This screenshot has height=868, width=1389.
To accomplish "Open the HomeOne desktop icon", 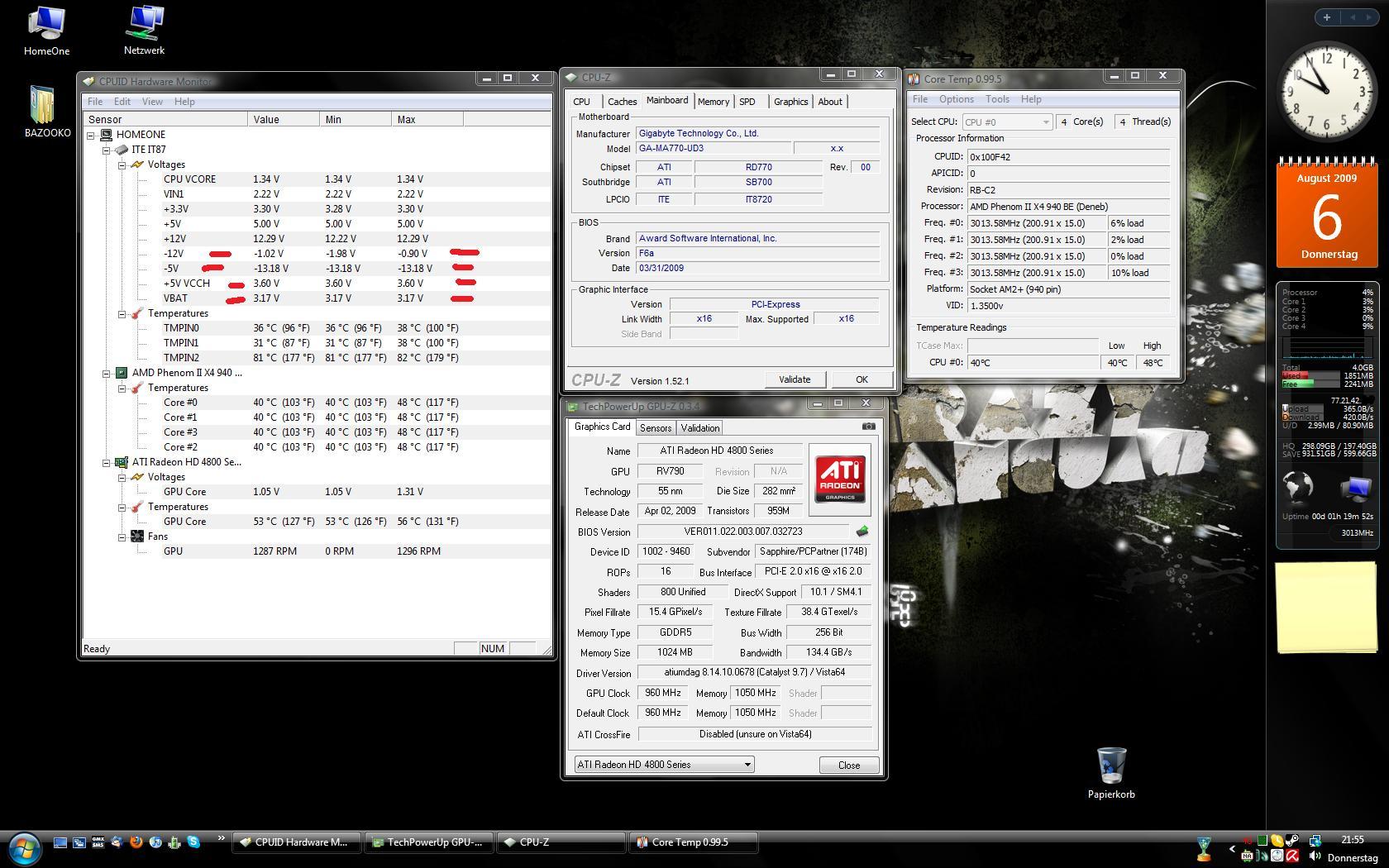I will point(46,31).
